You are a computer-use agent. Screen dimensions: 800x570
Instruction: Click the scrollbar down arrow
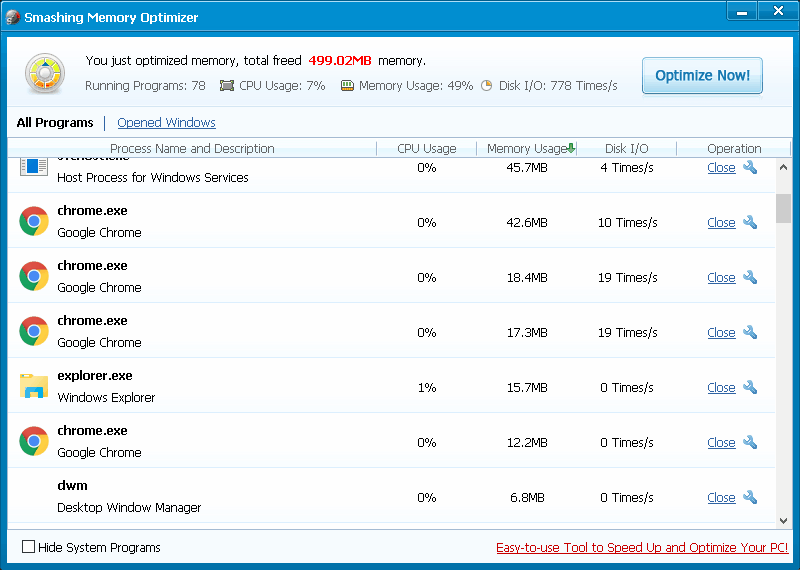(783, 521)
